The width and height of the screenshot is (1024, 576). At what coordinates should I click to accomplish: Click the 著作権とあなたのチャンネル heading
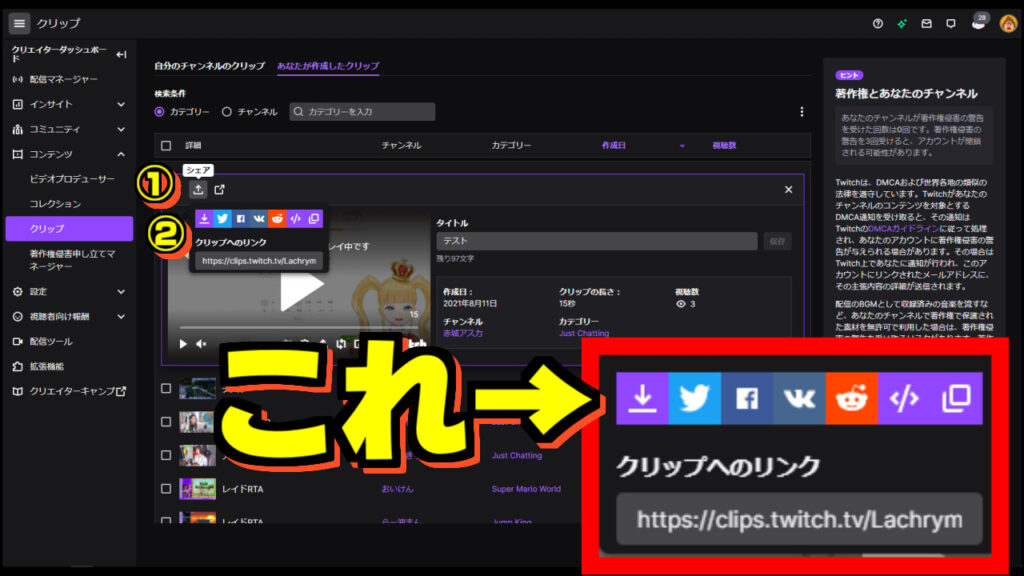pos(906,93)
